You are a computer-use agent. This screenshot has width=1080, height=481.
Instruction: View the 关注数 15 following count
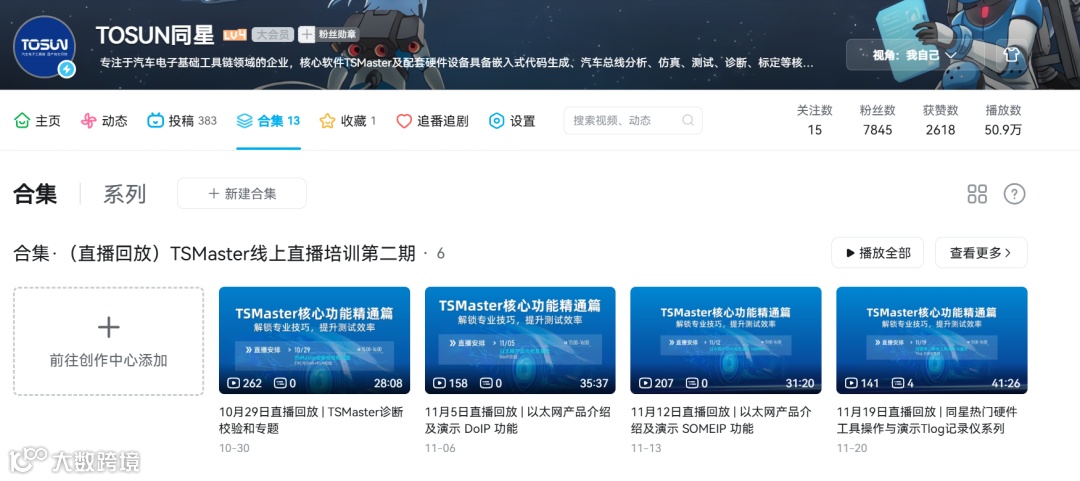tap(815, 120)
